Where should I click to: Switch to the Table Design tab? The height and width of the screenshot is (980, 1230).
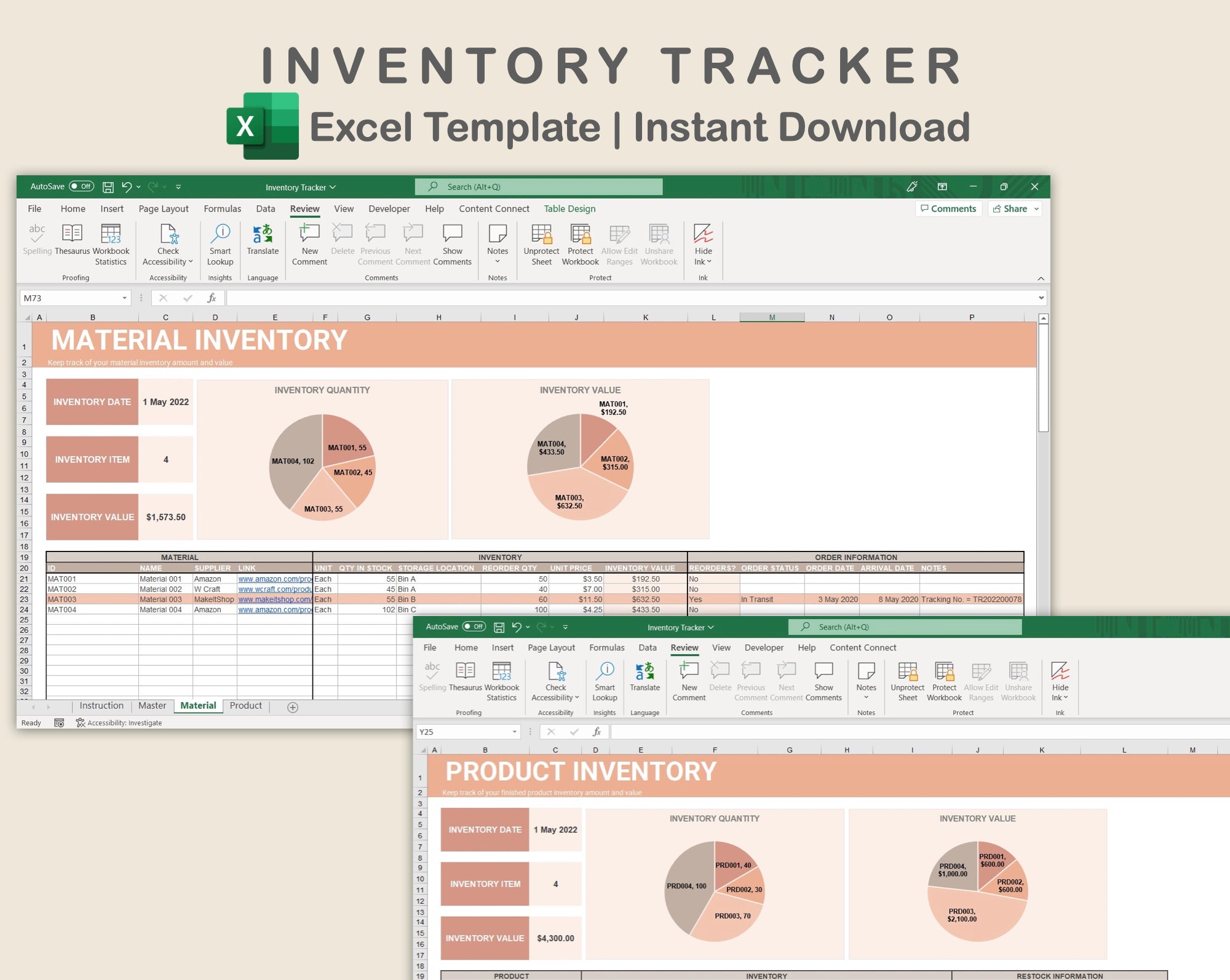(x=569, y=208)
